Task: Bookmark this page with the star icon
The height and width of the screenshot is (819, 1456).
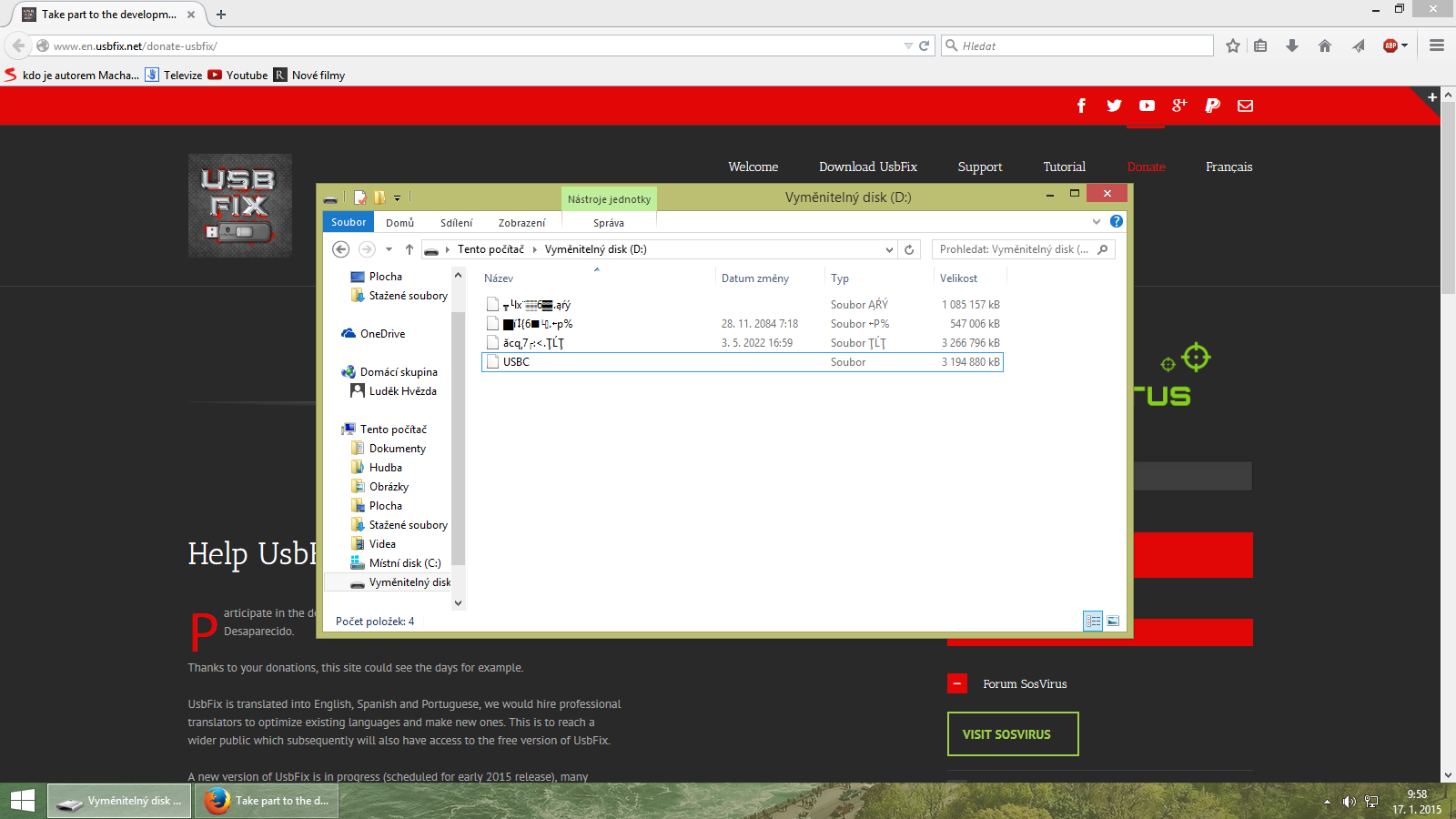Action: pos(1233,45)
